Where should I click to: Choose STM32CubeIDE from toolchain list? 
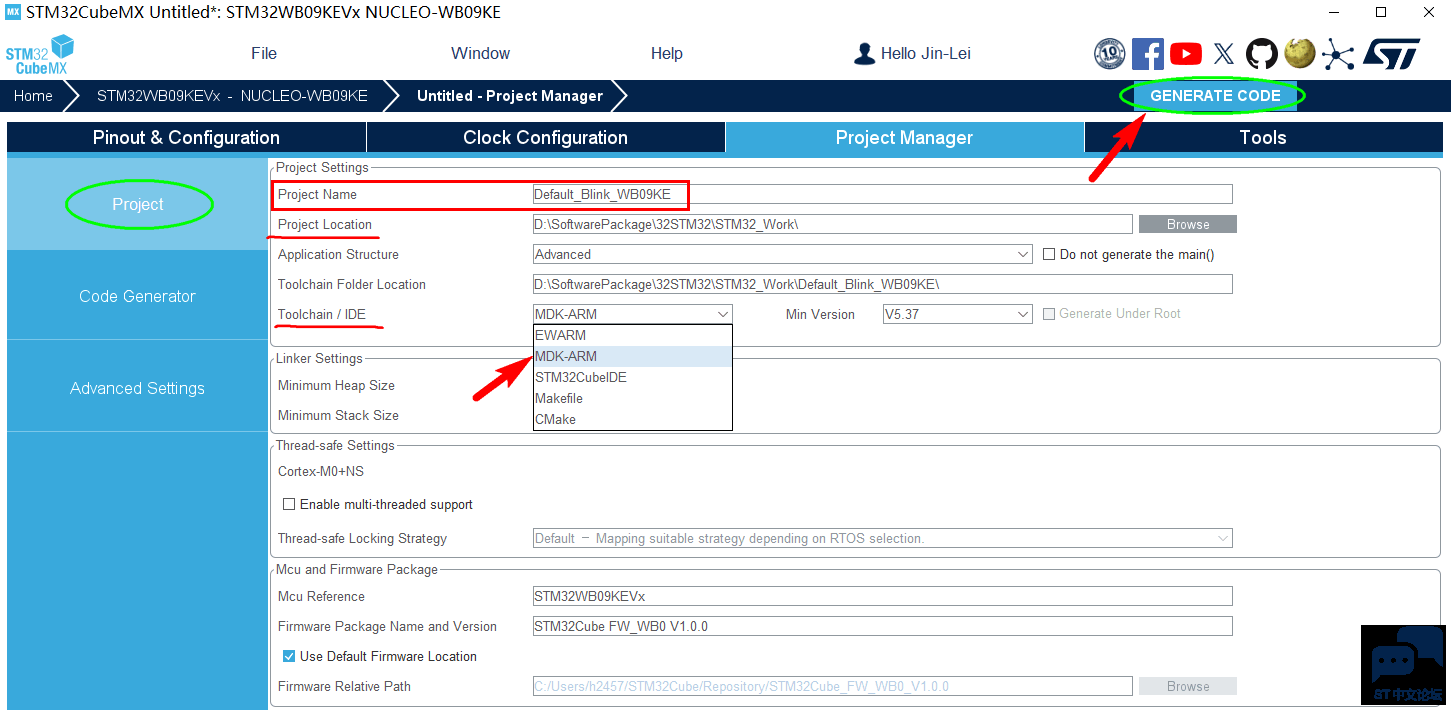coord(633,377)
